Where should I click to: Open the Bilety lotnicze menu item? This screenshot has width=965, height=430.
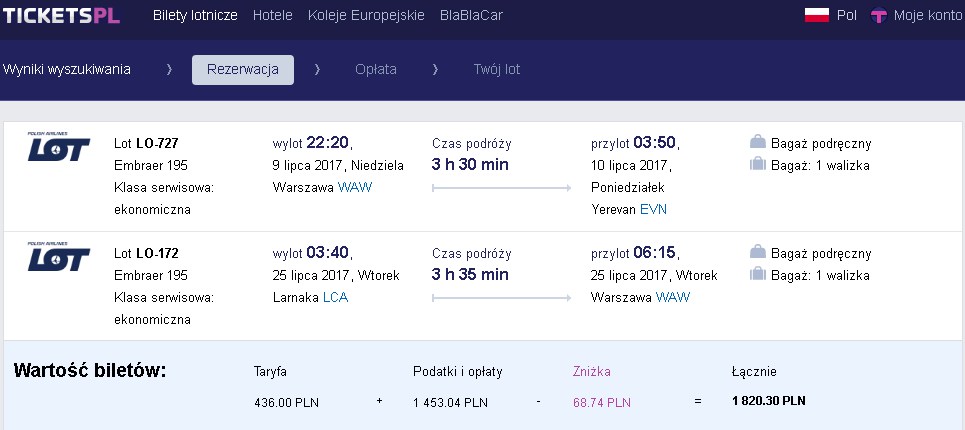[x=195, y=15]
